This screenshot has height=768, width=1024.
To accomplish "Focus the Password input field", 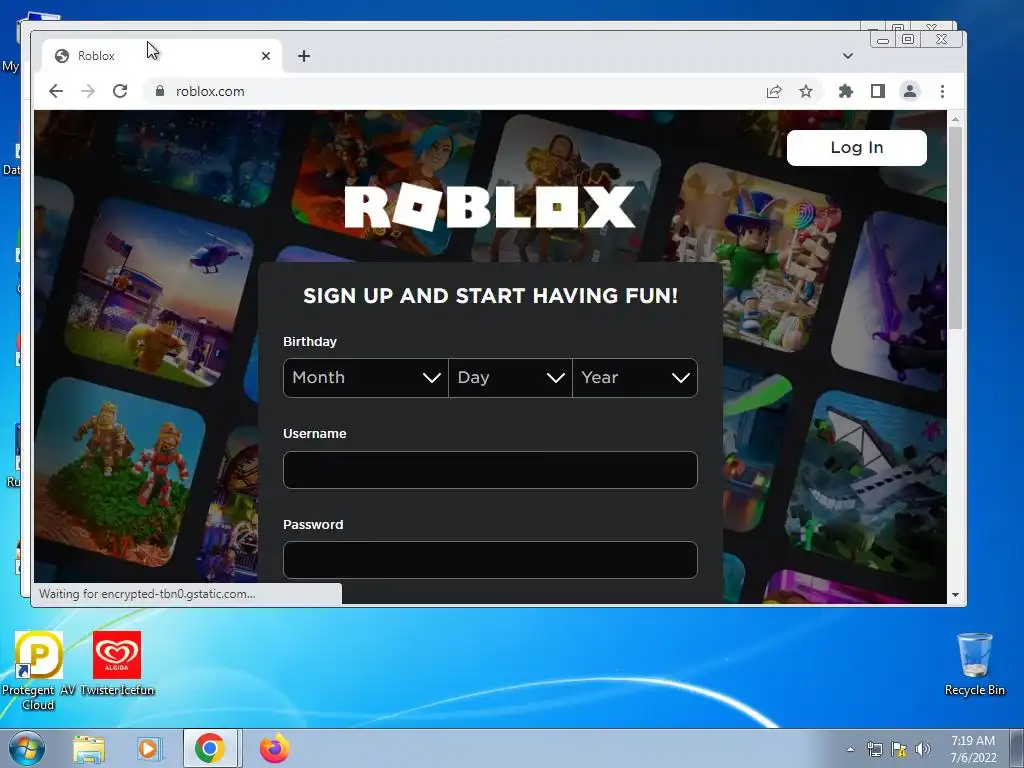I will [490, 560].
